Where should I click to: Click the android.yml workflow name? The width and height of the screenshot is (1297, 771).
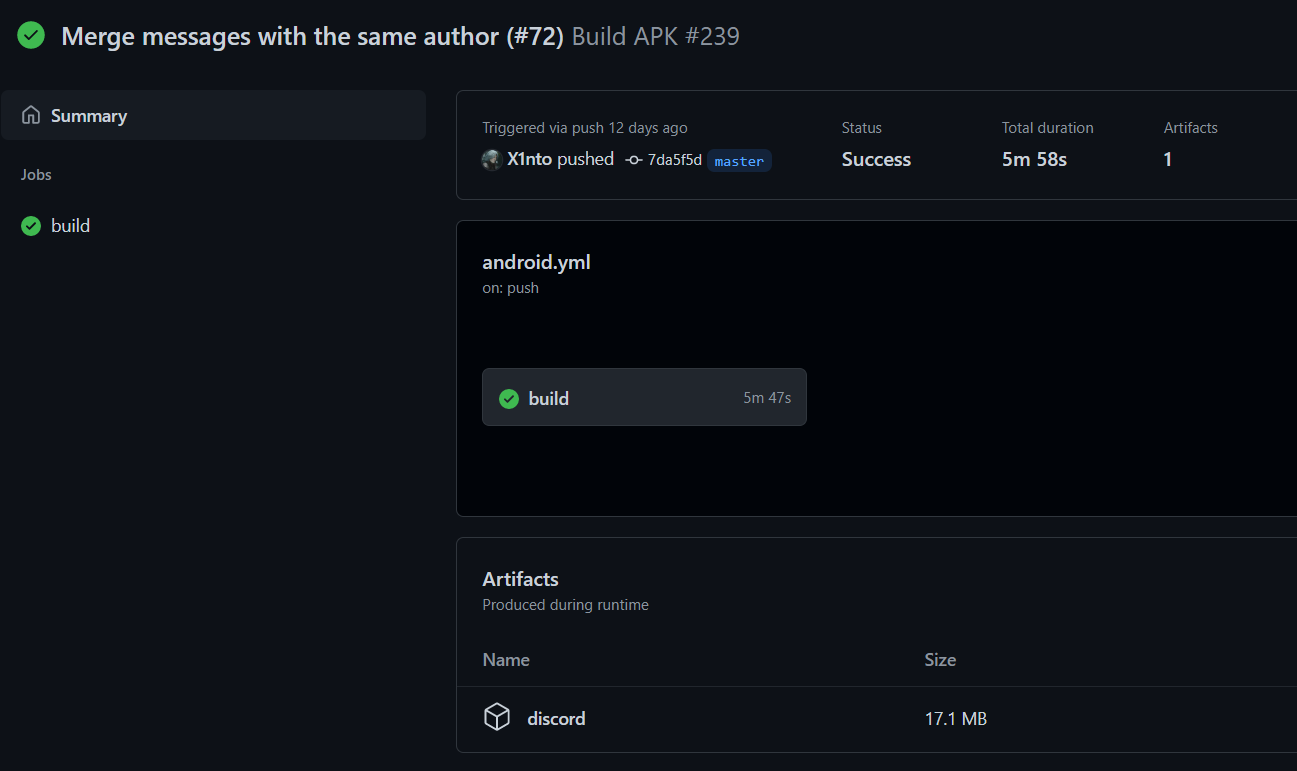click(x=536, y=261)
